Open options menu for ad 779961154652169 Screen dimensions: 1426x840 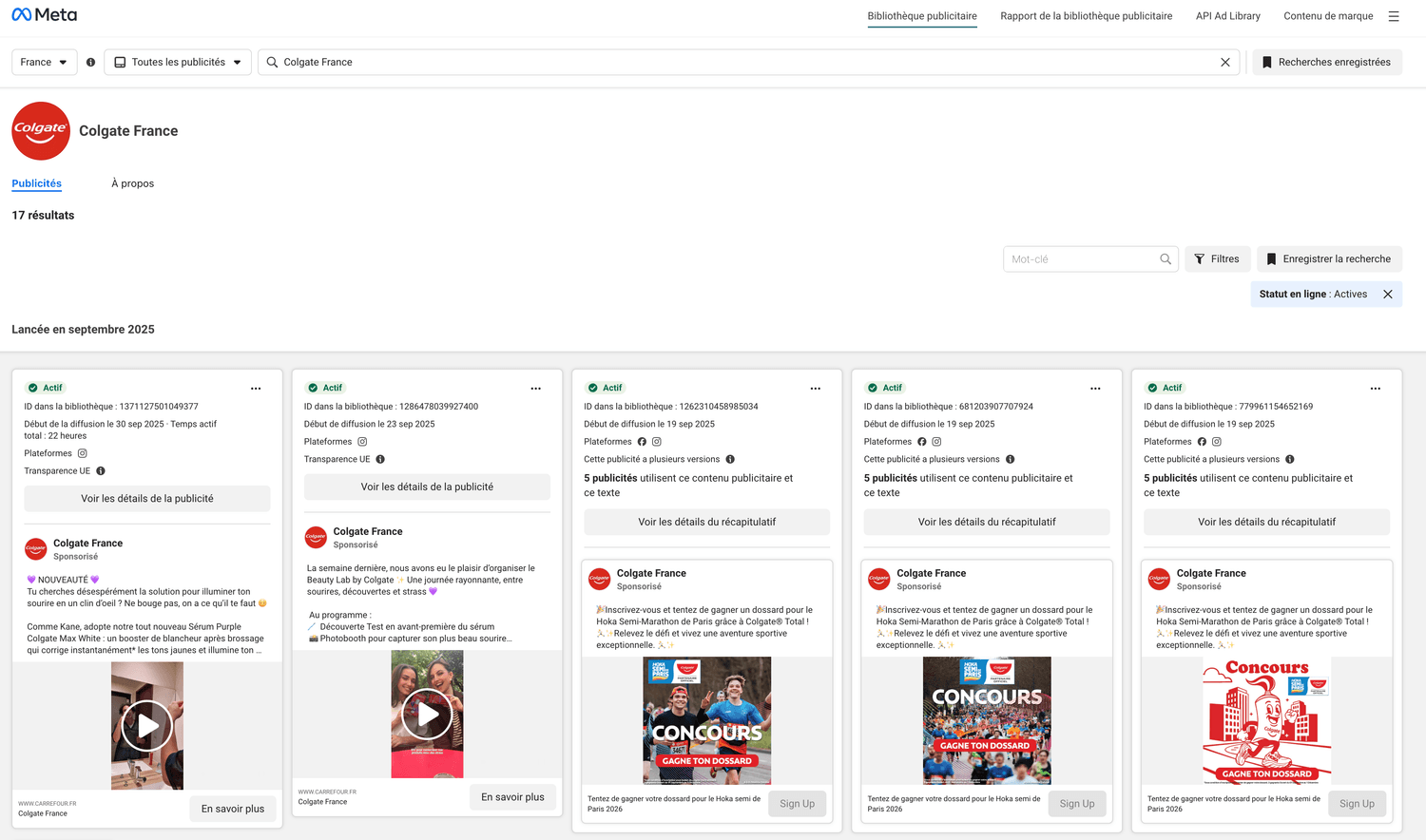(x=1376, y=389)
